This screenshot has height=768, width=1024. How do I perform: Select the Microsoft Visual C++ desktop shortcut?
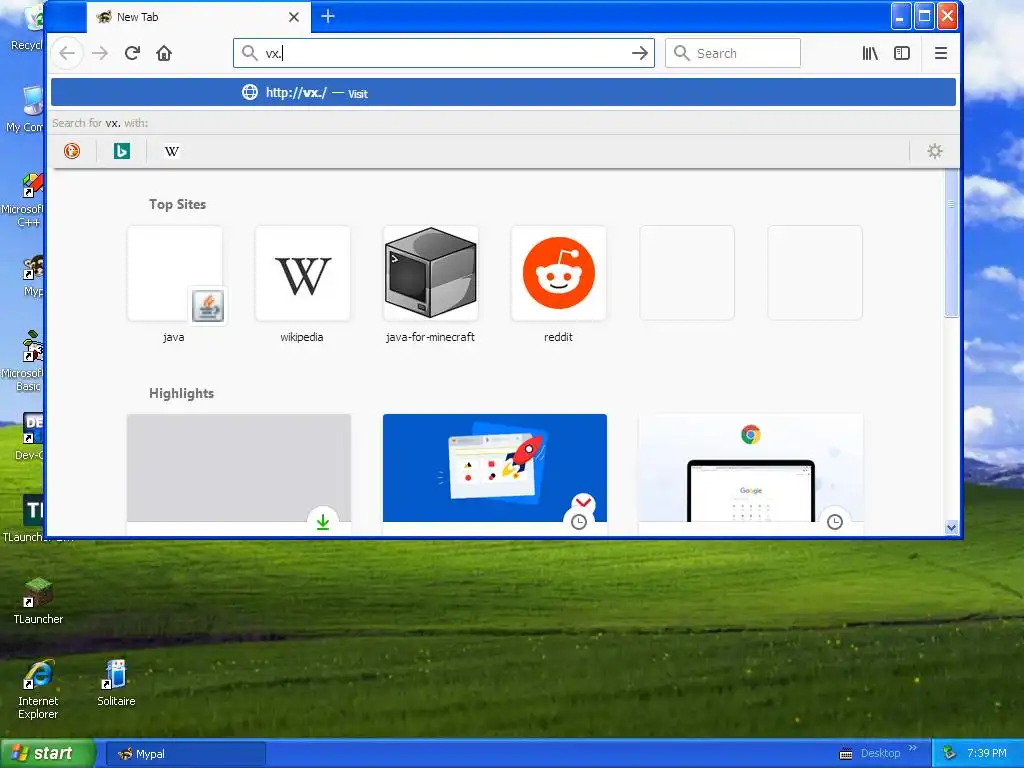pos(24,200)
